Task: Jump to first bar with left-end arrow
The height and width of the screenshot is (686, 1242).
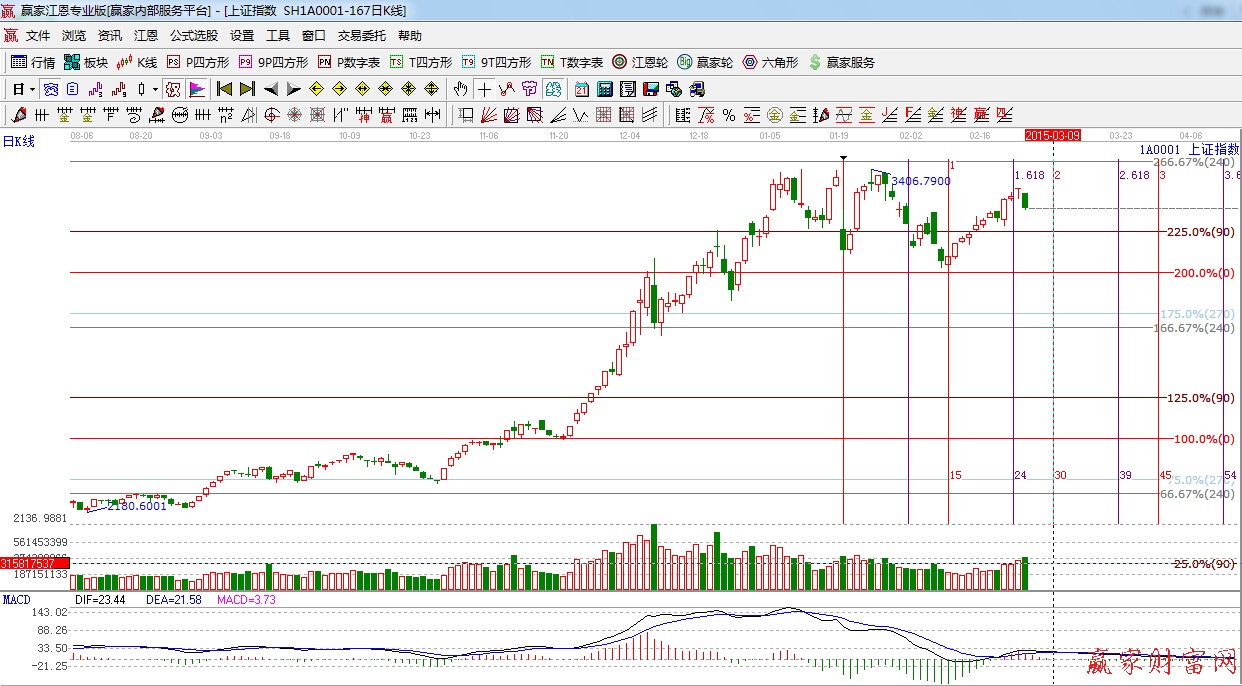Action: coord(224,89)
